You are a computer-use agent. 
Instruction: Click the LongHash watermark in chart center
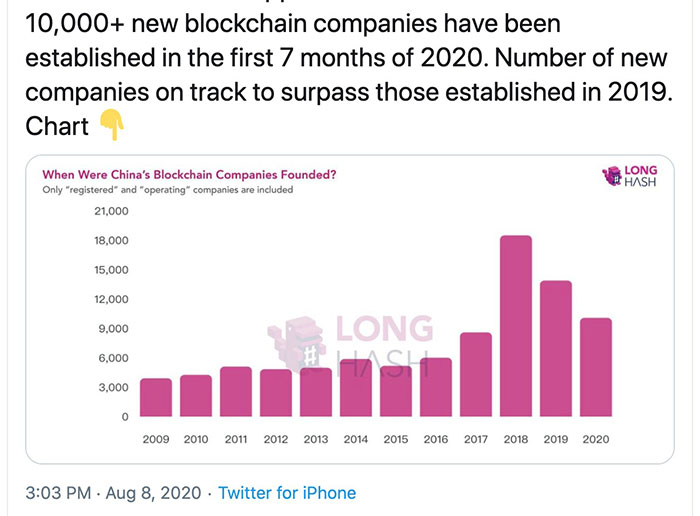point(348,345)
